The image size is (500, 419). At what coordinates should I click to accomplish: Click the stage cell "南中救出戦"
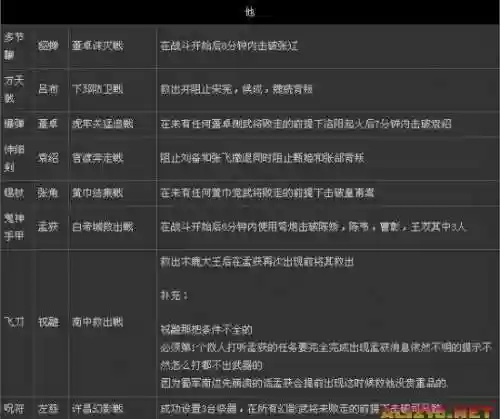click(98, 322)
